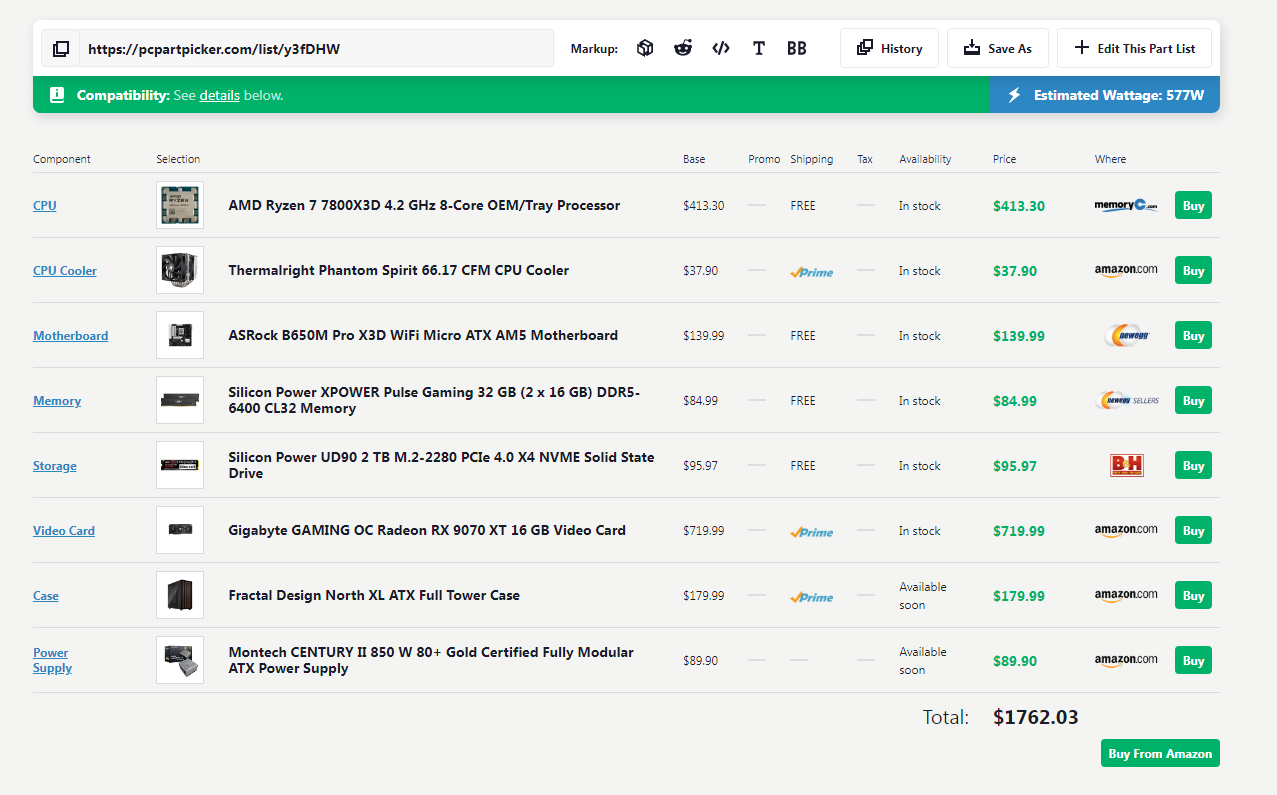Click the Ryzen 7 7800X3D thumbnail
Screen dimensions: 1277x795
pos(180,205)
